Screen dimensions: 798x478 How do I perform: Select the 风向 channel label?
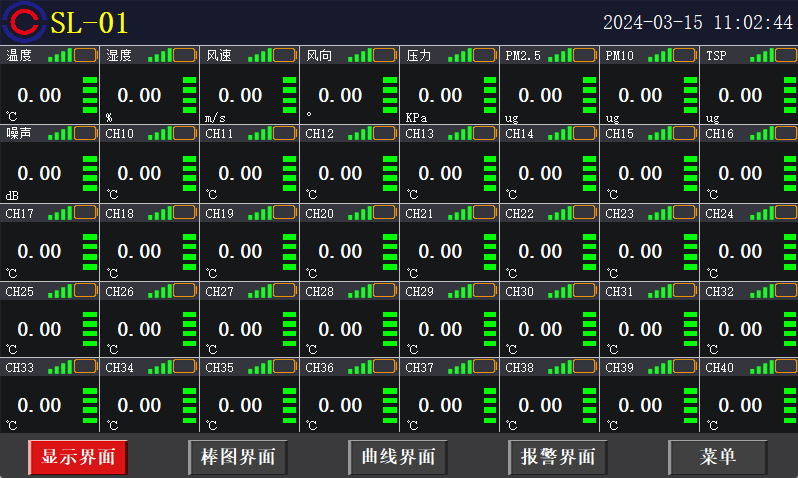(319, 55)
